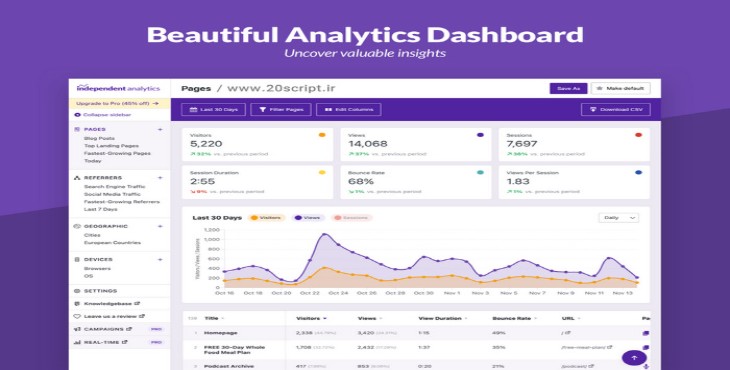The image size is (730, 370).
Task: Click the Collapse sidebar circle icon
Action: tap(77, 114)
